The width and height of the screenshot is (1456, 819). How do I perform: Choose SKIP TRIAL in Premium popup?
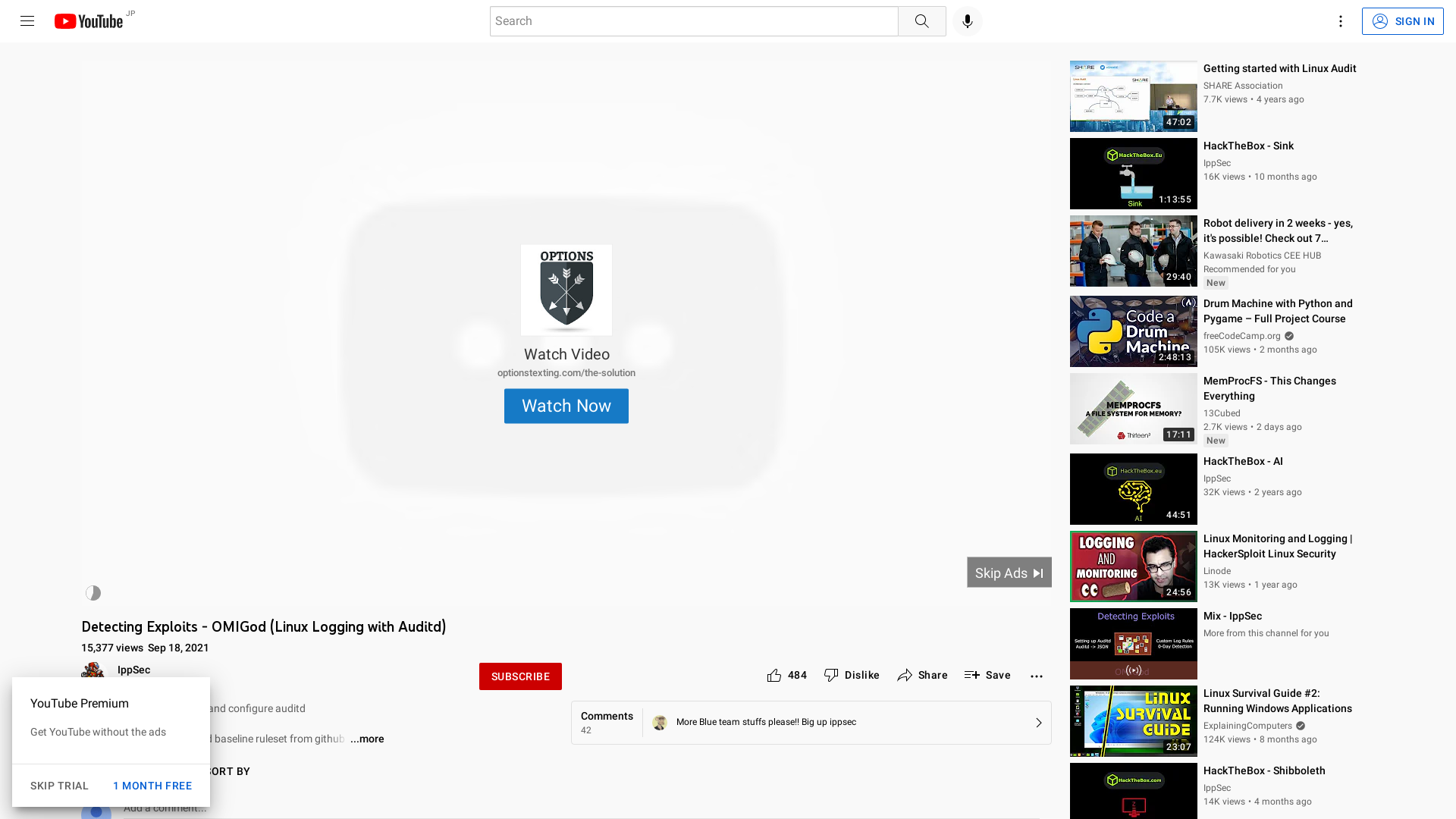[59, 786]
